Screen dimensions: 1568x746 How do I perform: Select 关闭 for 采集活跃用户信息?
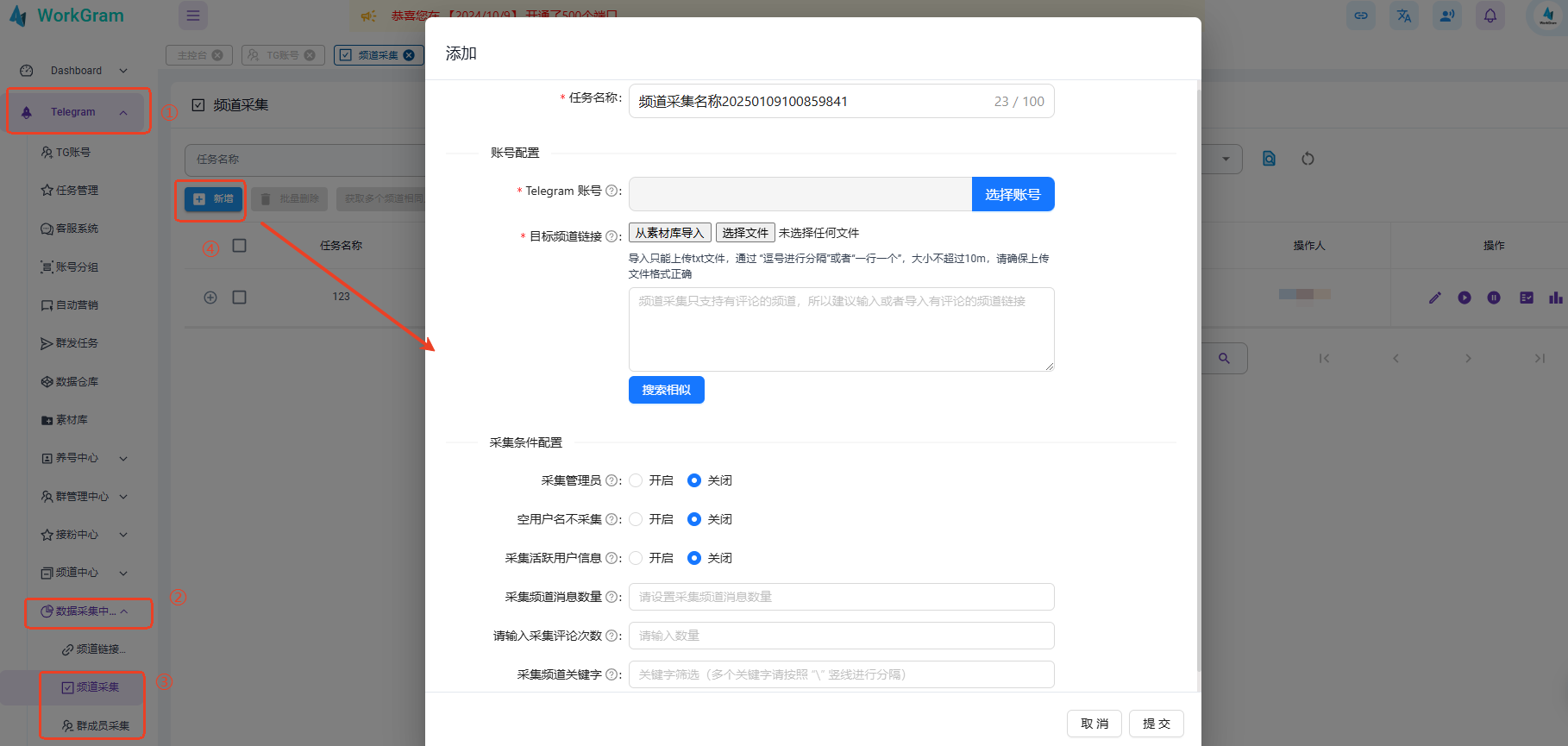point(694,558)
